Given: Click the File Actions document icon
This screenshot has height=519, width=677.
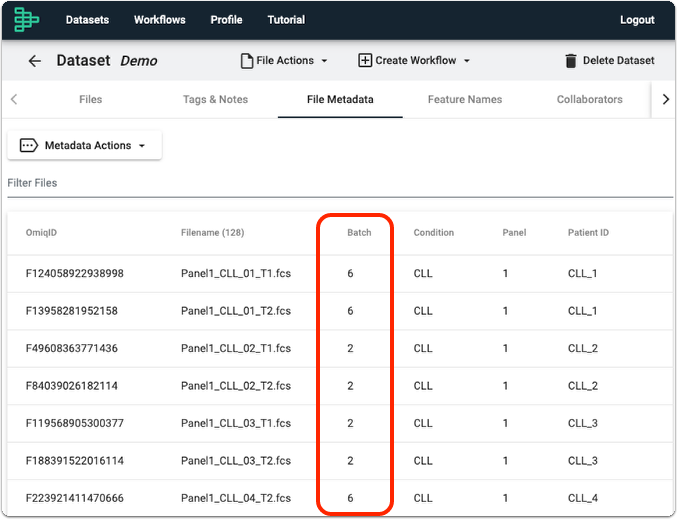Looking at the screenshot, I should coord(247,61).
